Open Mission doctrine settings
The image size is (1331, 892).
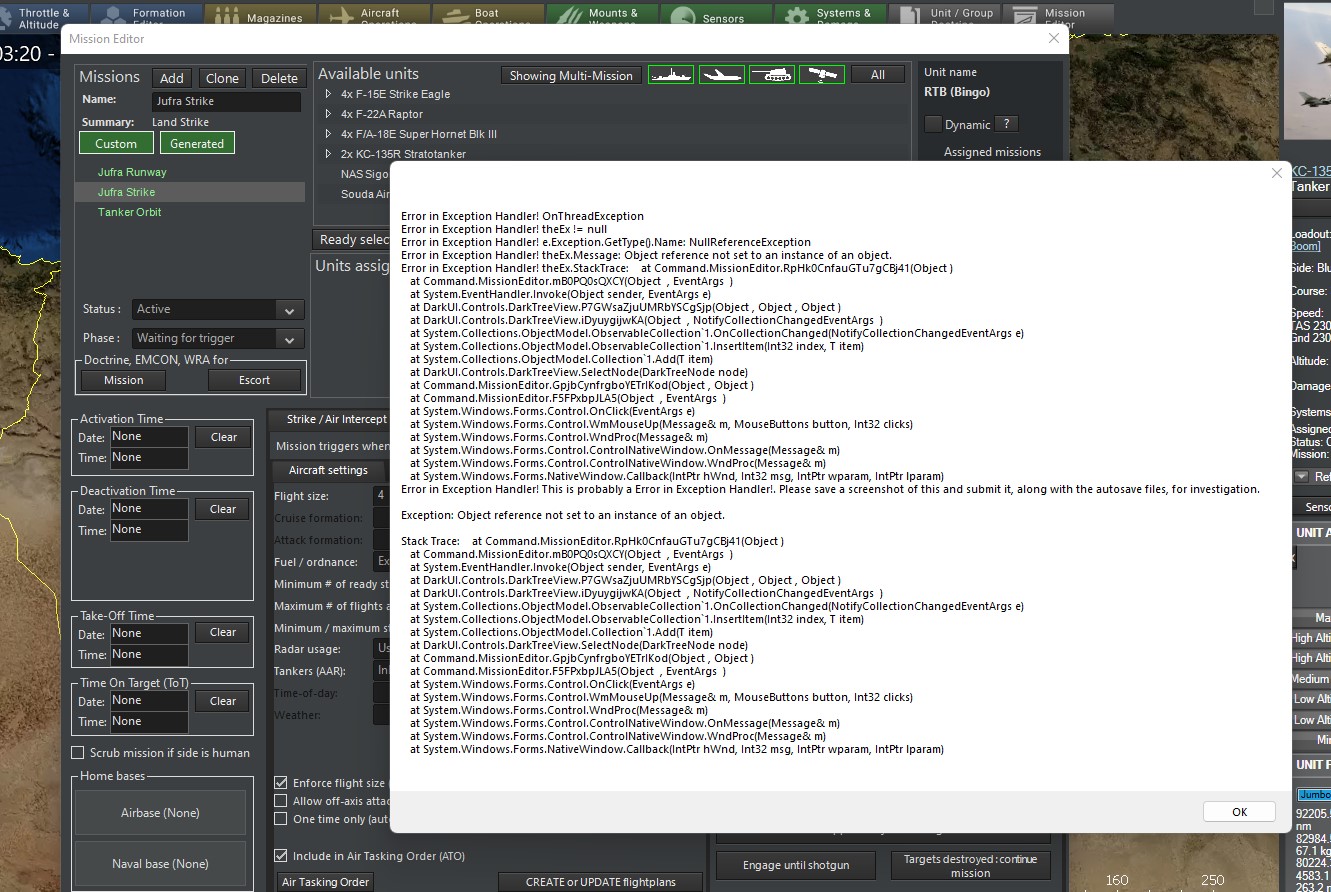pyautogui.click(x=124, y=380)
